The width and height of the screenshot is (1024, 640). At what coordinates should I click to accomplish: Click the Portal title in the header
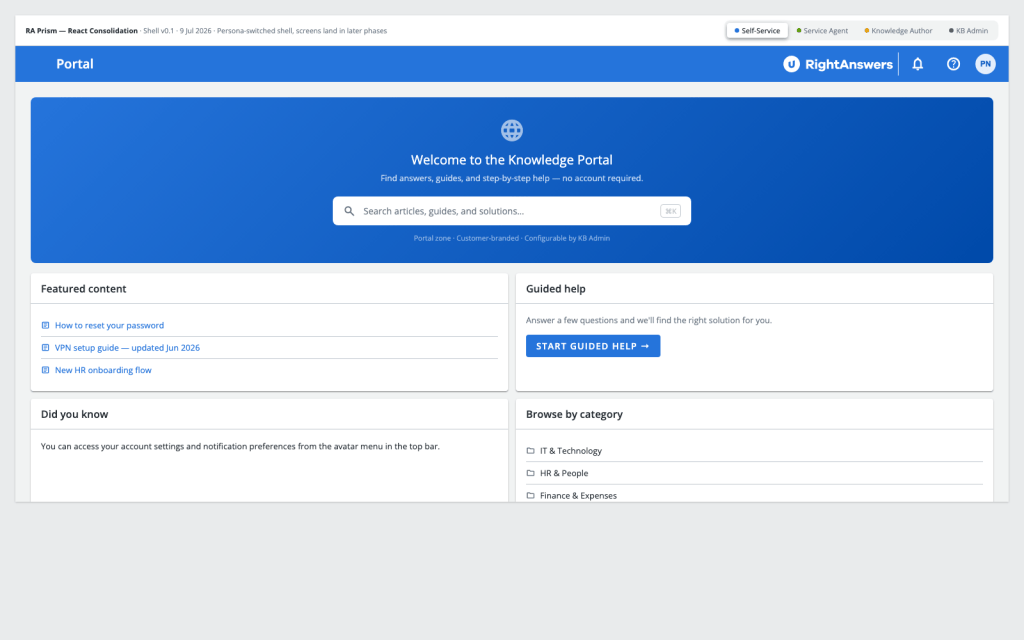coord(74,64)
